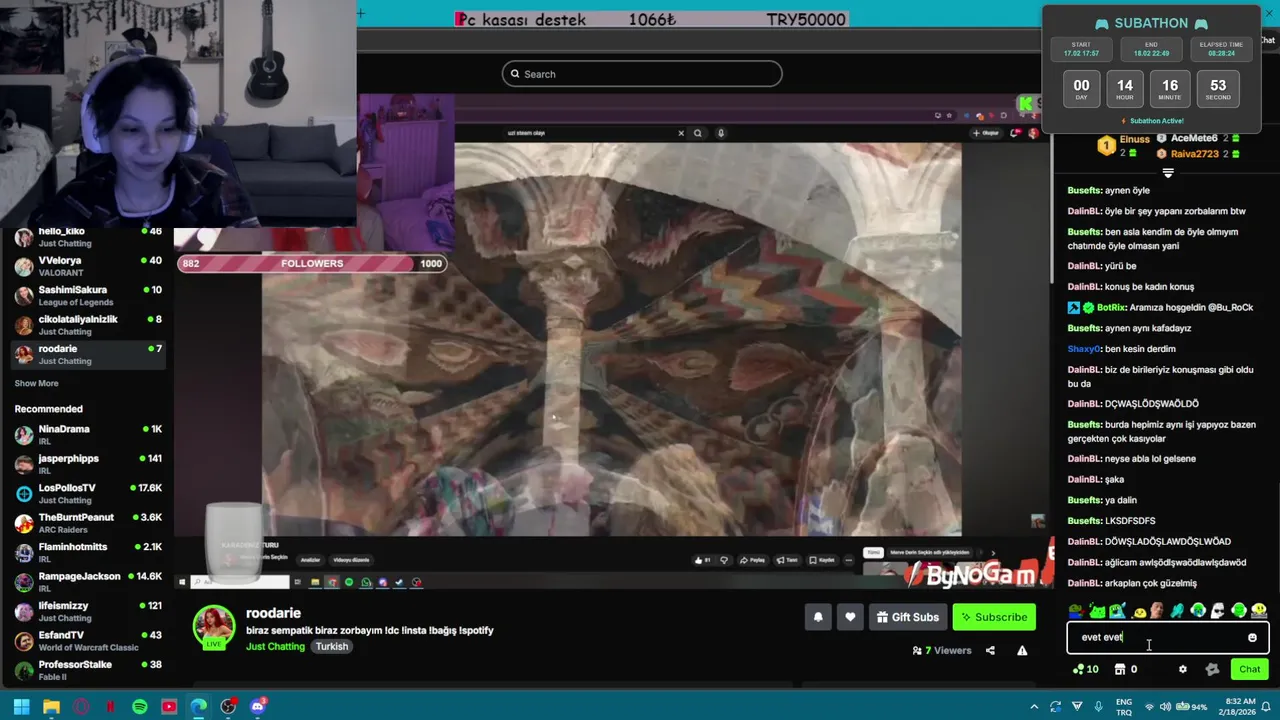Open TheBurntPeanut recommended channel

click(88, 523)
